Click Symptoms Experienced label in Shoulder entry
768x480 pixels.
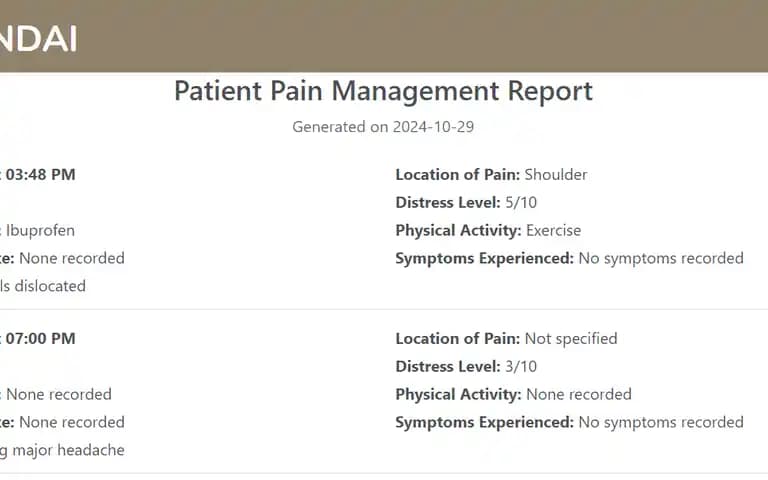(x=484, y=259)
